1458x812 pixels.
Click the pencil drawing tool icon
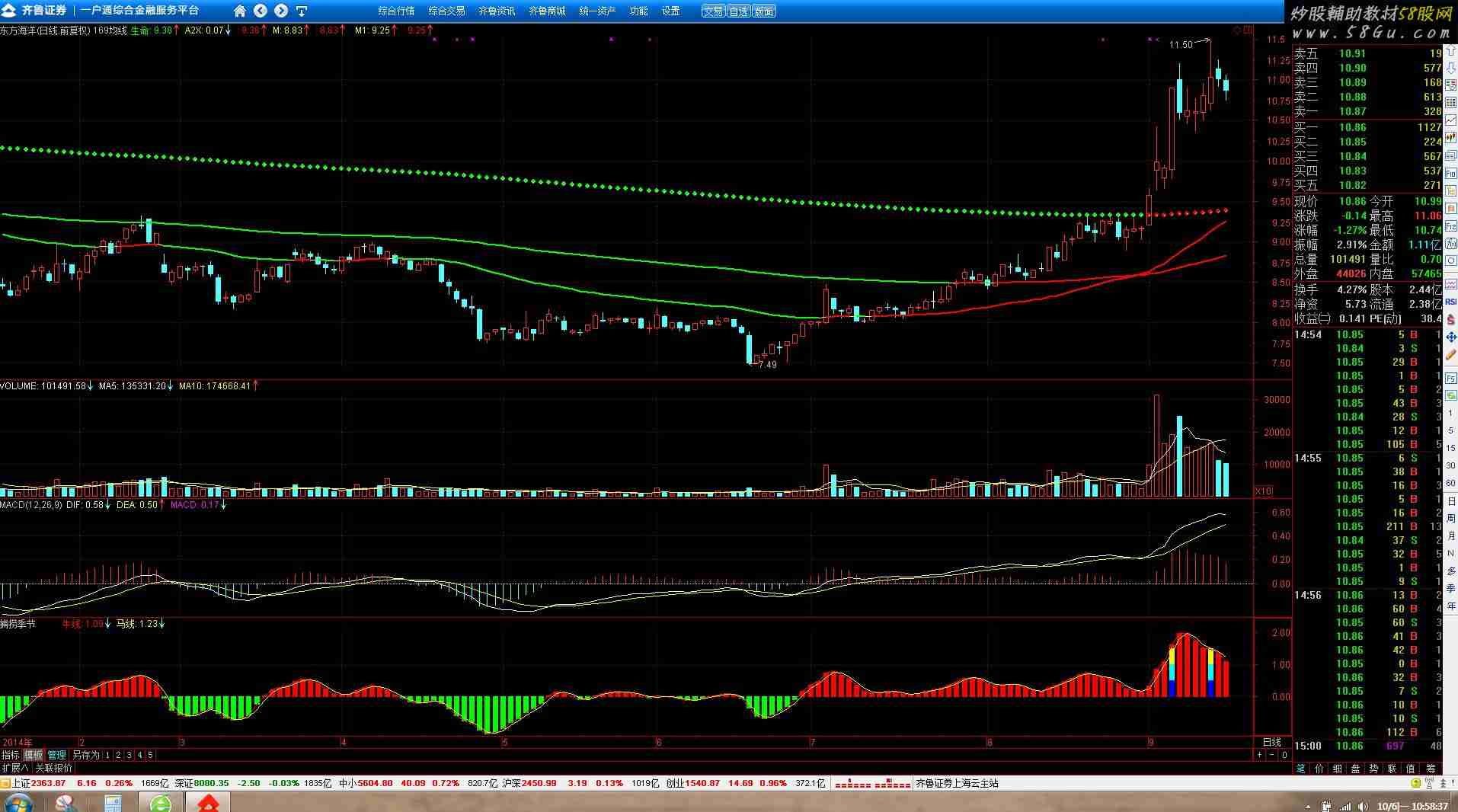click(x=1450, y=356)
